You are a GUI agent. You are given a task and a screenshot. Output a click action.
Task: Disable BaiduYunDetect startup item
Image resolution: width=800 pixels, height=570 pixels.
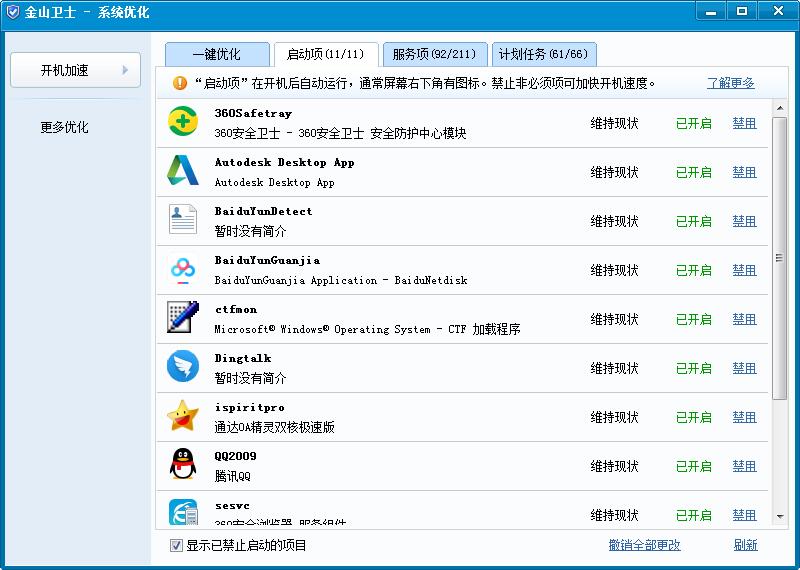click(x=744, y=221)
